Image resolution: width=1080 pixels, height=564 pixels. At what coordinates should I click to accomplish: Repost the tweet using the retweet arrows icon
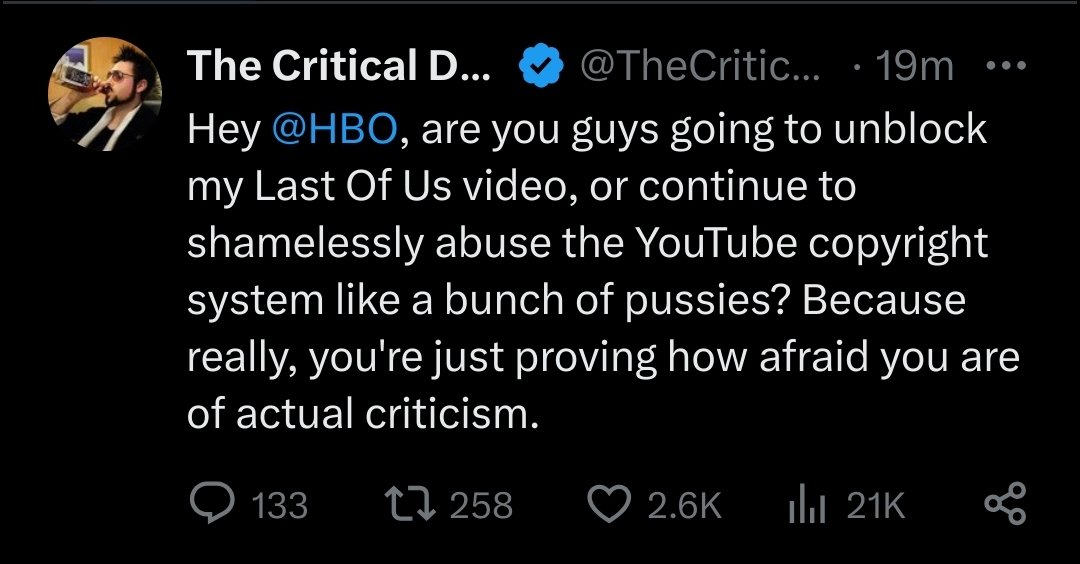[x=410, y=504]
